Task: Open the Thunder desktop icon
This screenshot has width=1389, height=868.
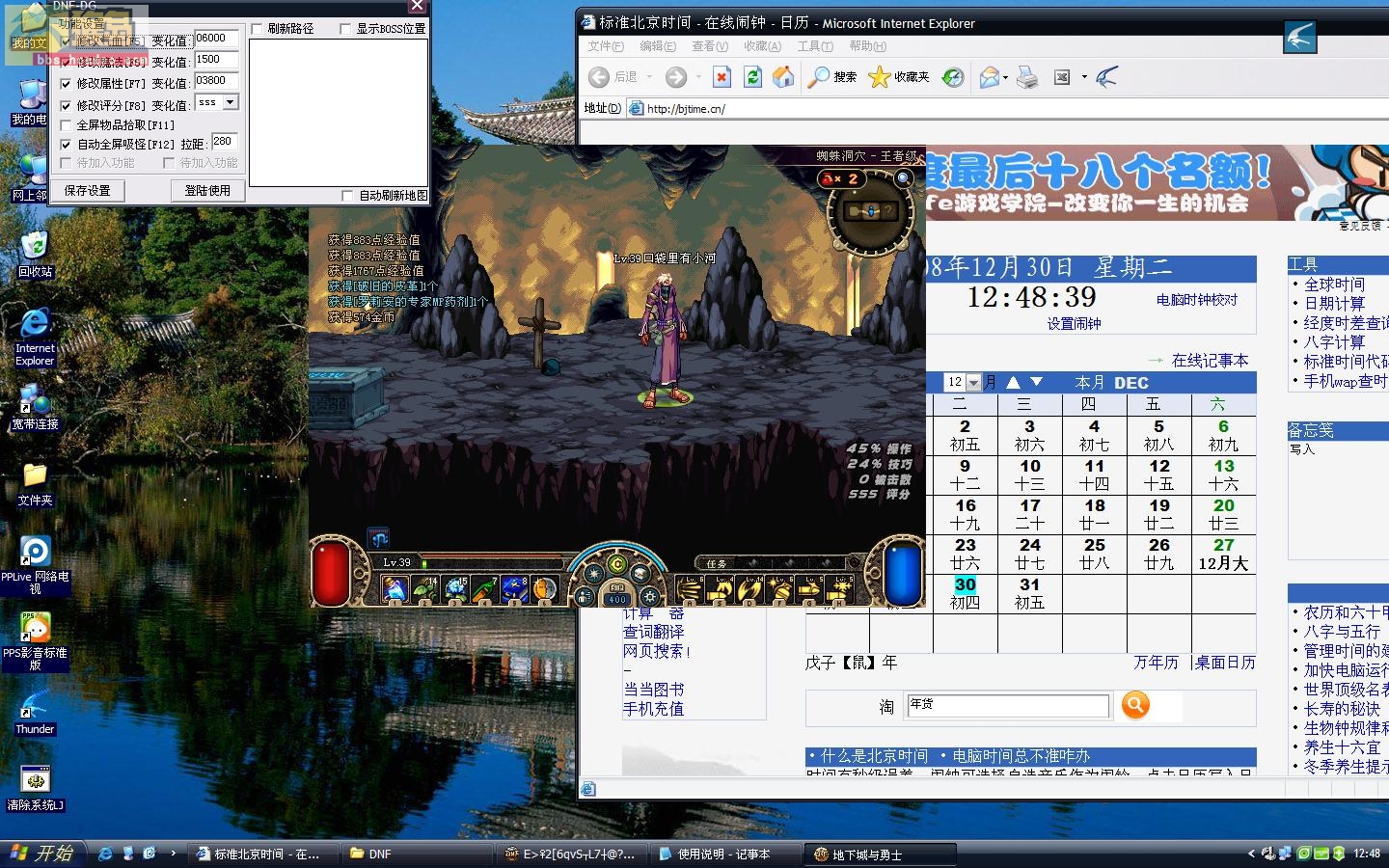Action: point(35,714)
